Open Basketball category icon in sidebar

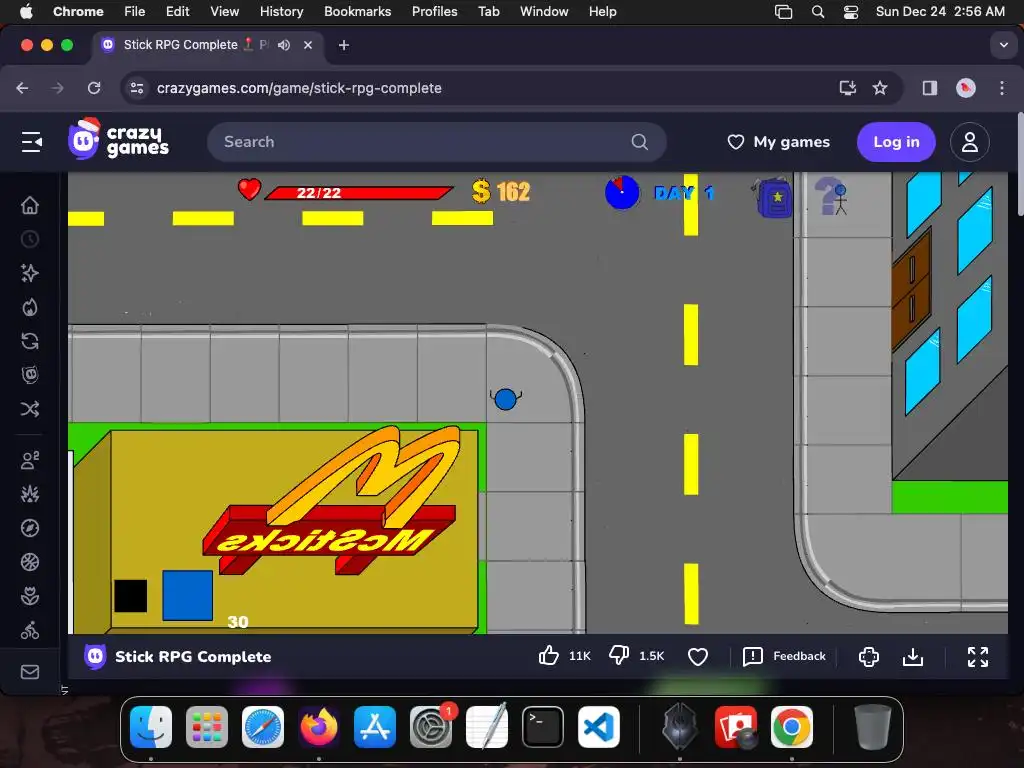tap(29, 562)
